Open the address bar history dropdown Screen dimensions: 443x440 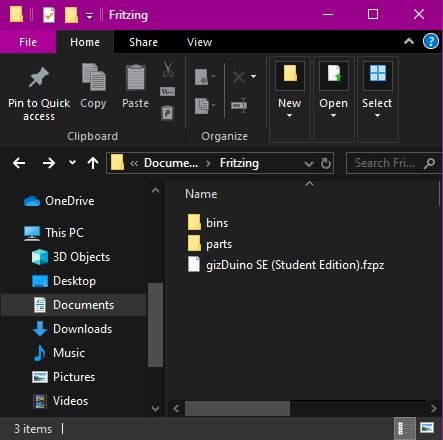tap(309, 163)
